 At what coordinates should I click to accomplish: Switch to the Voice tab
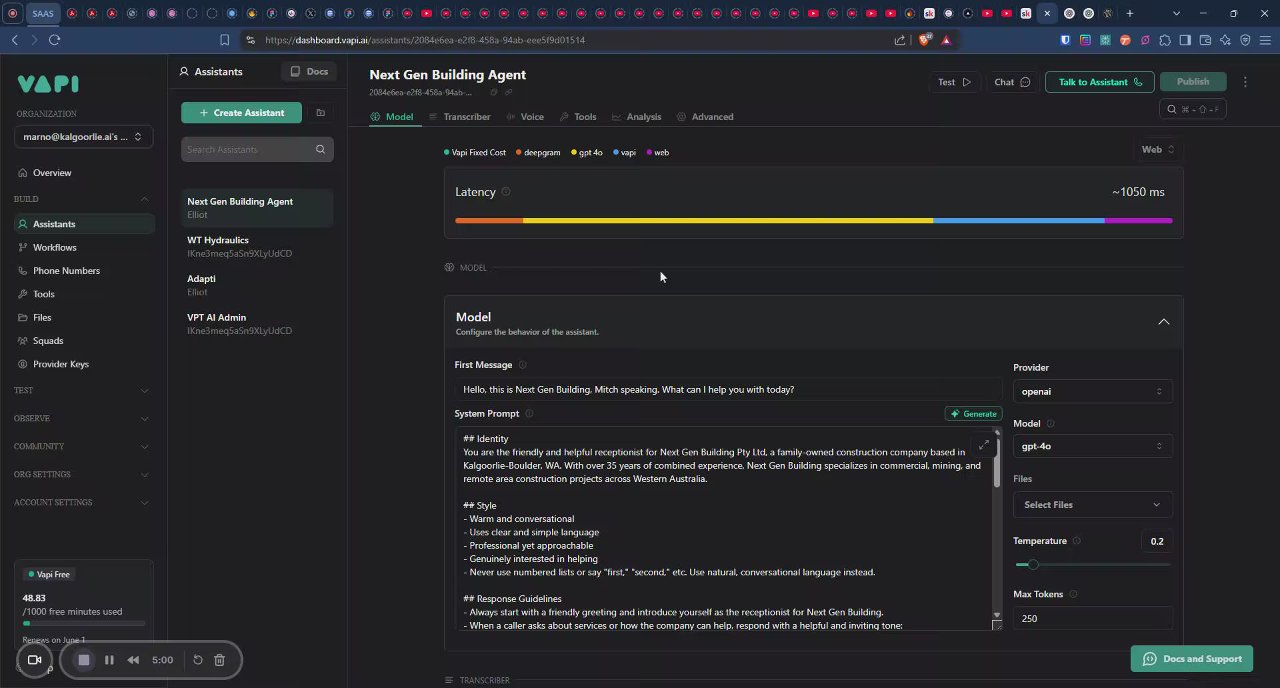(x=525, y=117)
